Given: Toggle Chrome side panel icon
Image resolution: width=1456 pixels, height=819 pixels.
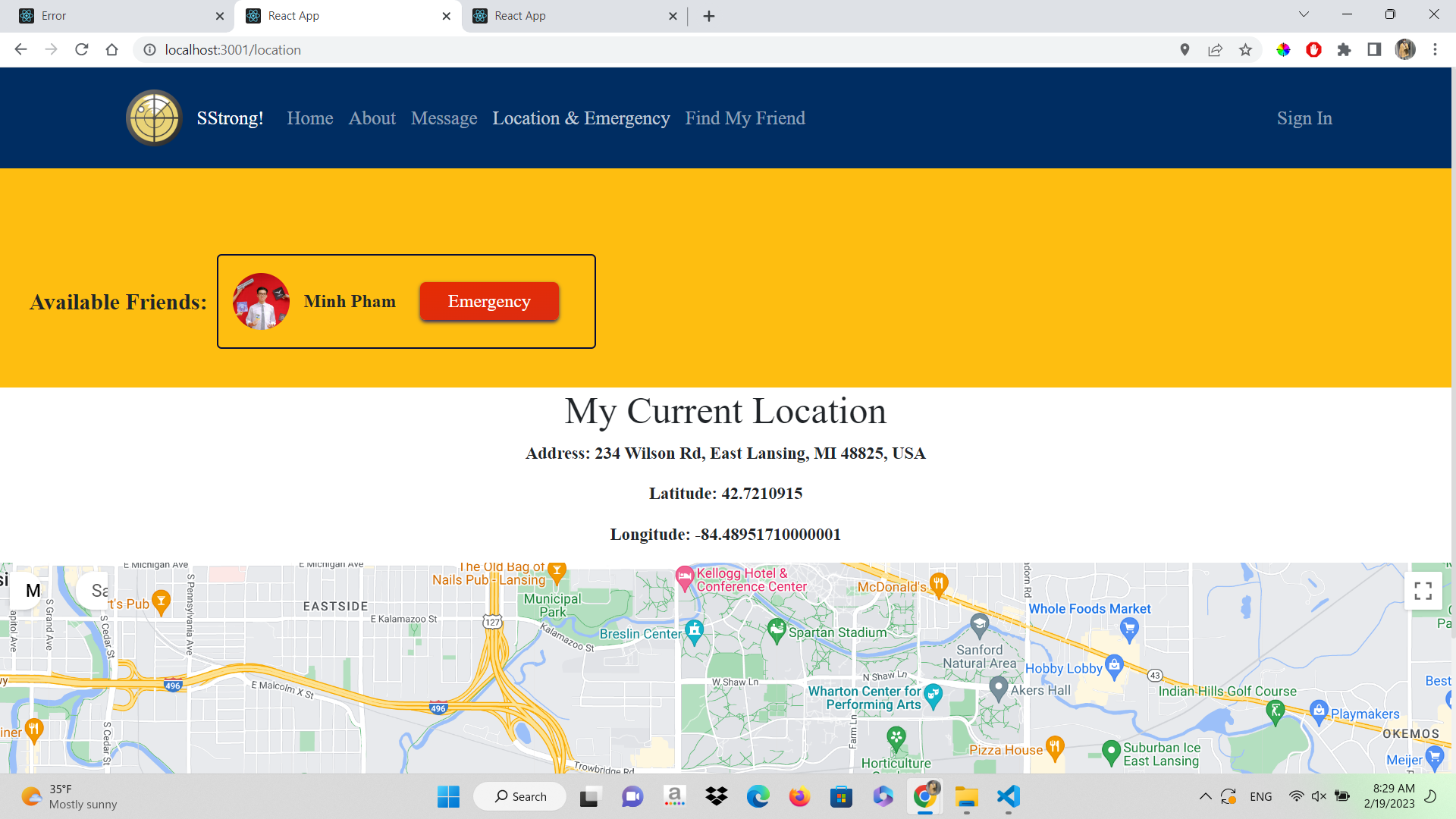Looking at the screenshot, I should click(1374, 50).
